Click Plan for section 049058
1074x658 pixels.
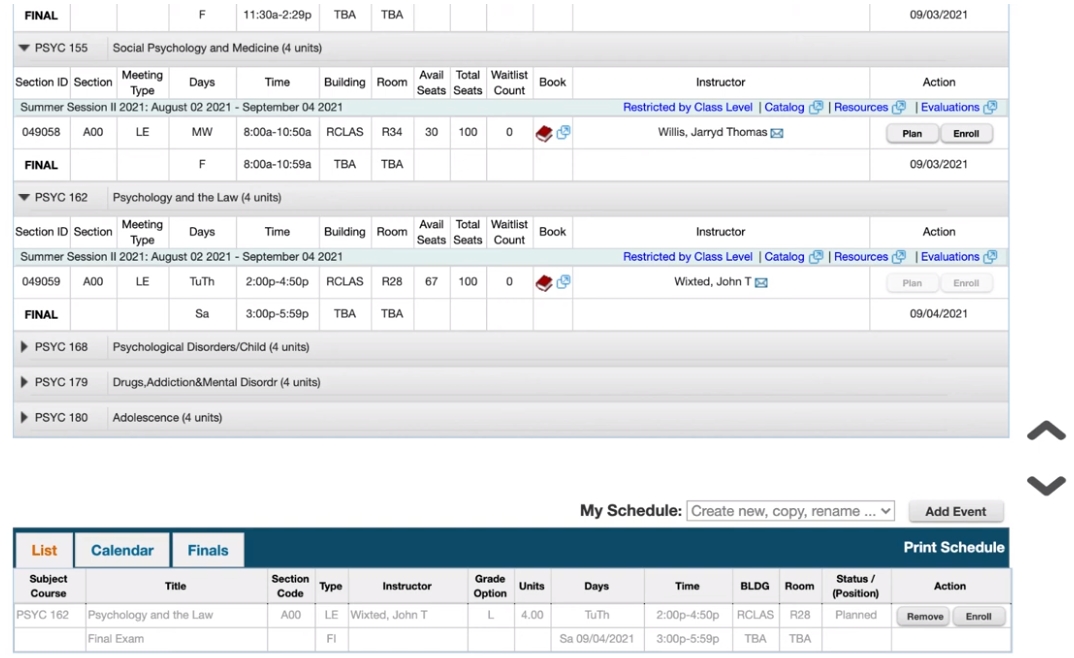pos(912,134)
